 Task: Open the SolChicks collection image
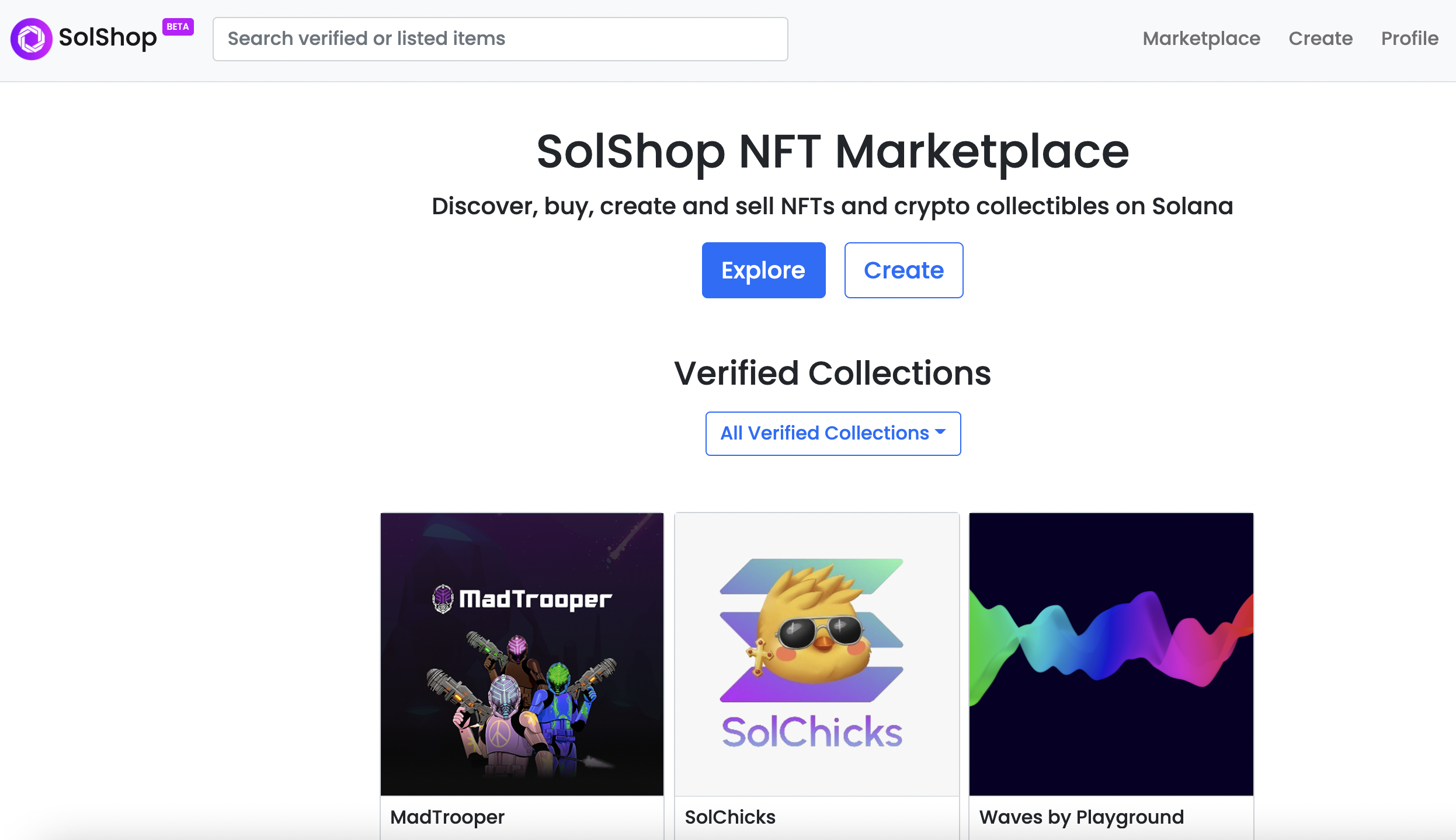click(x=816, y=654)
